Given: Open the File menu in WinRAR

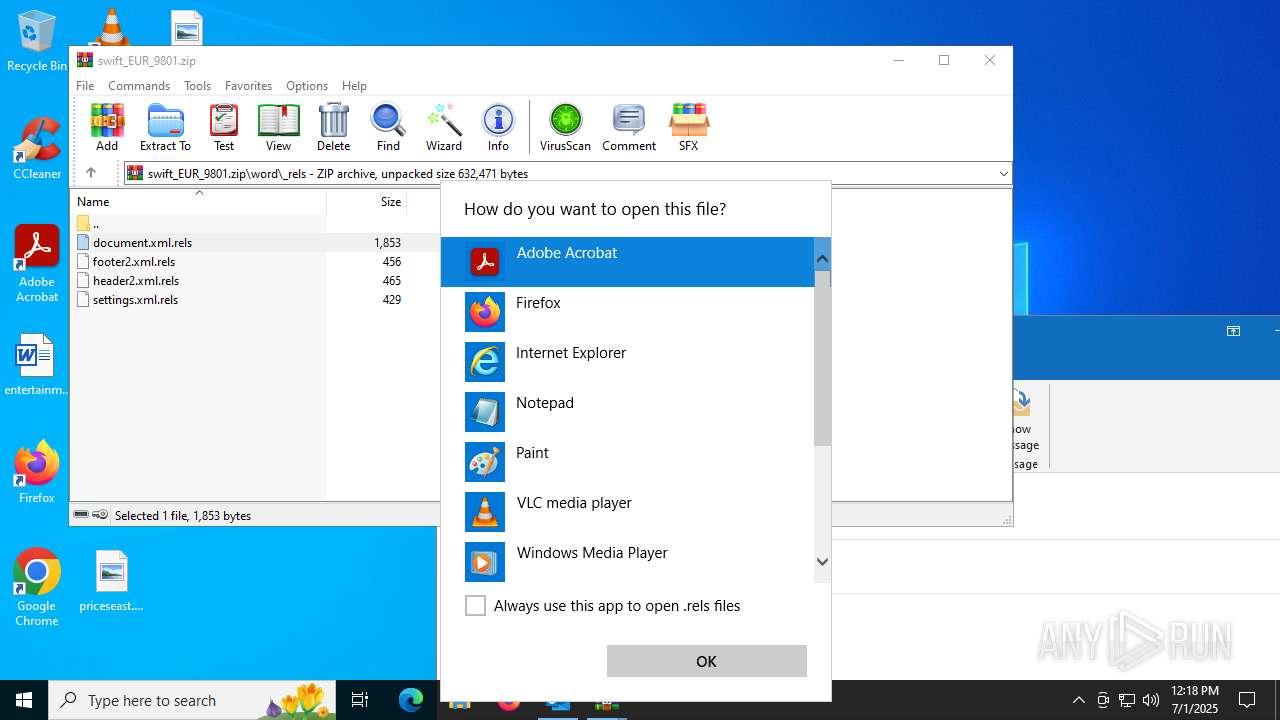Looking at the screenshot, I should click(85, 86).
